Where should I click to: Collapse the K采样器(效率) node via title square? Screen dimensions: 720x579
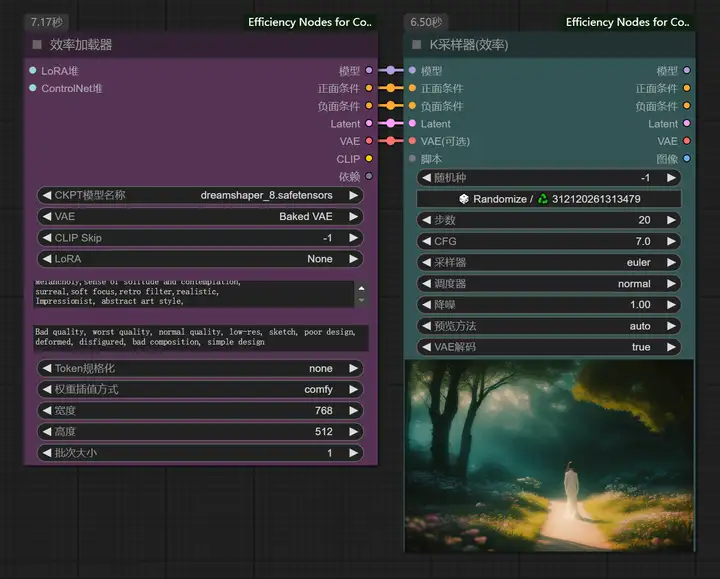[416, 45]
